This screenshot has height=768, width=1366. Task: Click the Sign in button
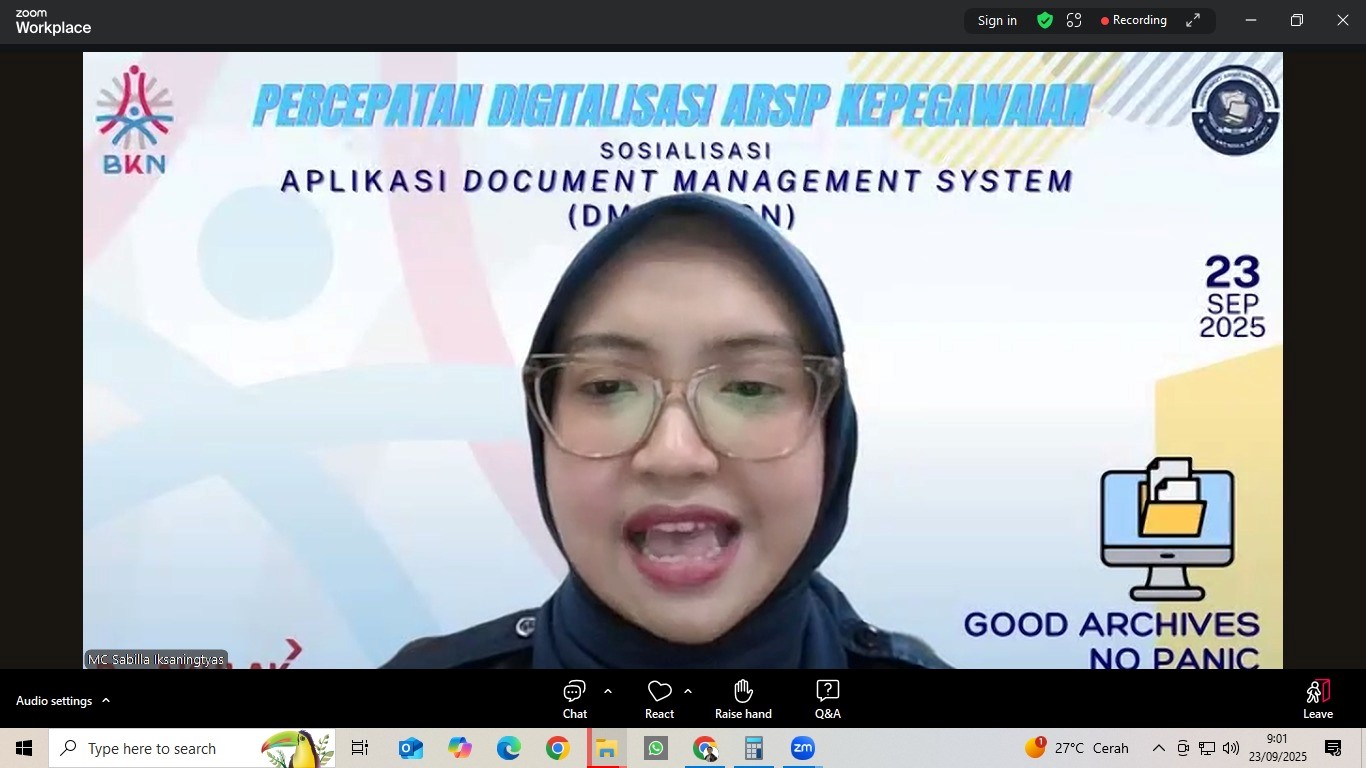tap(997, 20)
